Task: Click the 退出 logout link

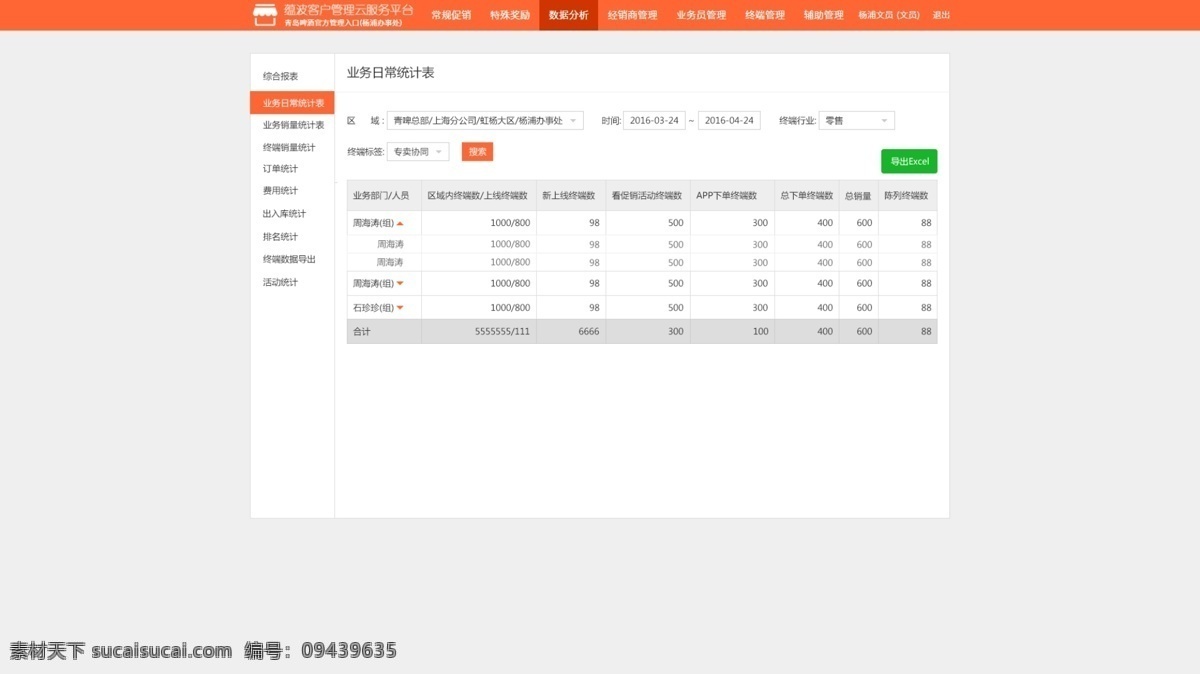Action: tap(941, 15)
